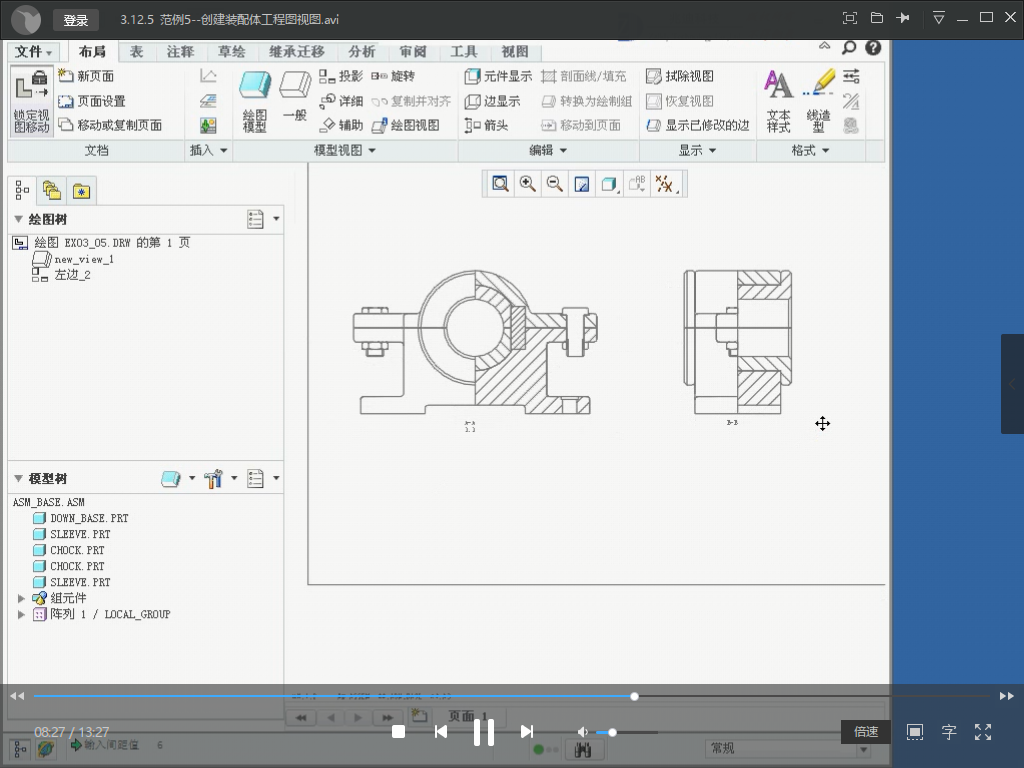Open the 显示 display group dropdown
This screenshot has width=1024, height=768.
click(697, 150)
